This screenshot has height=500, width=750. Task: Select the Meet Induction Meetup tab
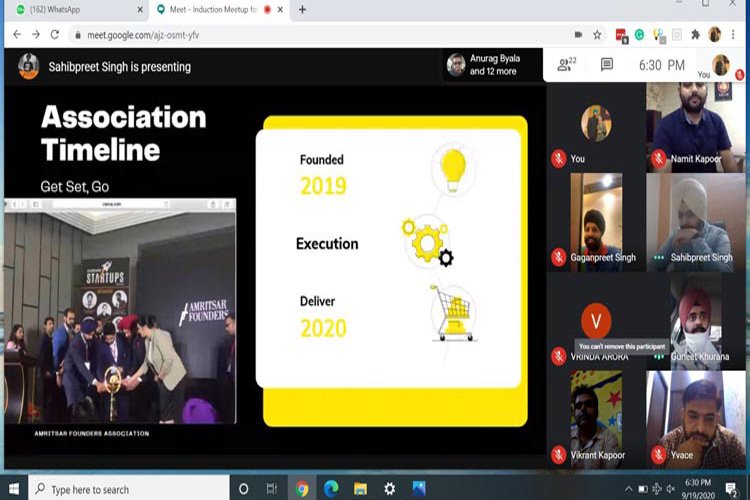(219, 10)
